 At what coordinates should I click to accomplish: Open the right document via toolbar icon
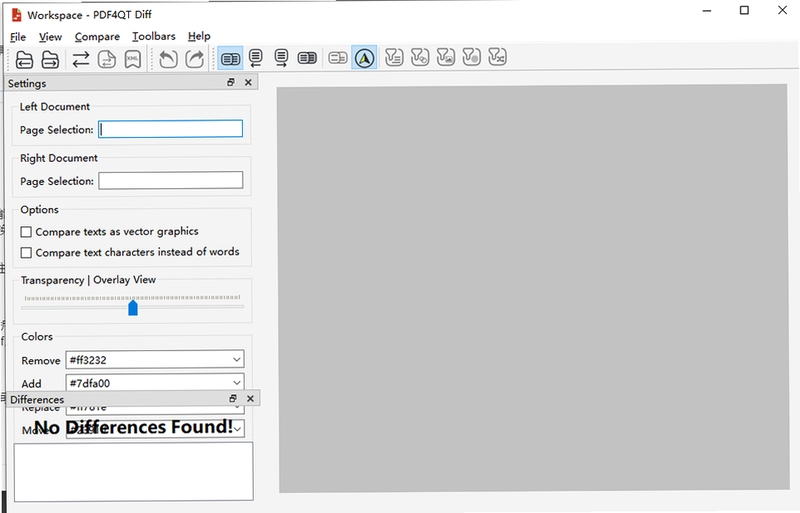coord(50,59)
